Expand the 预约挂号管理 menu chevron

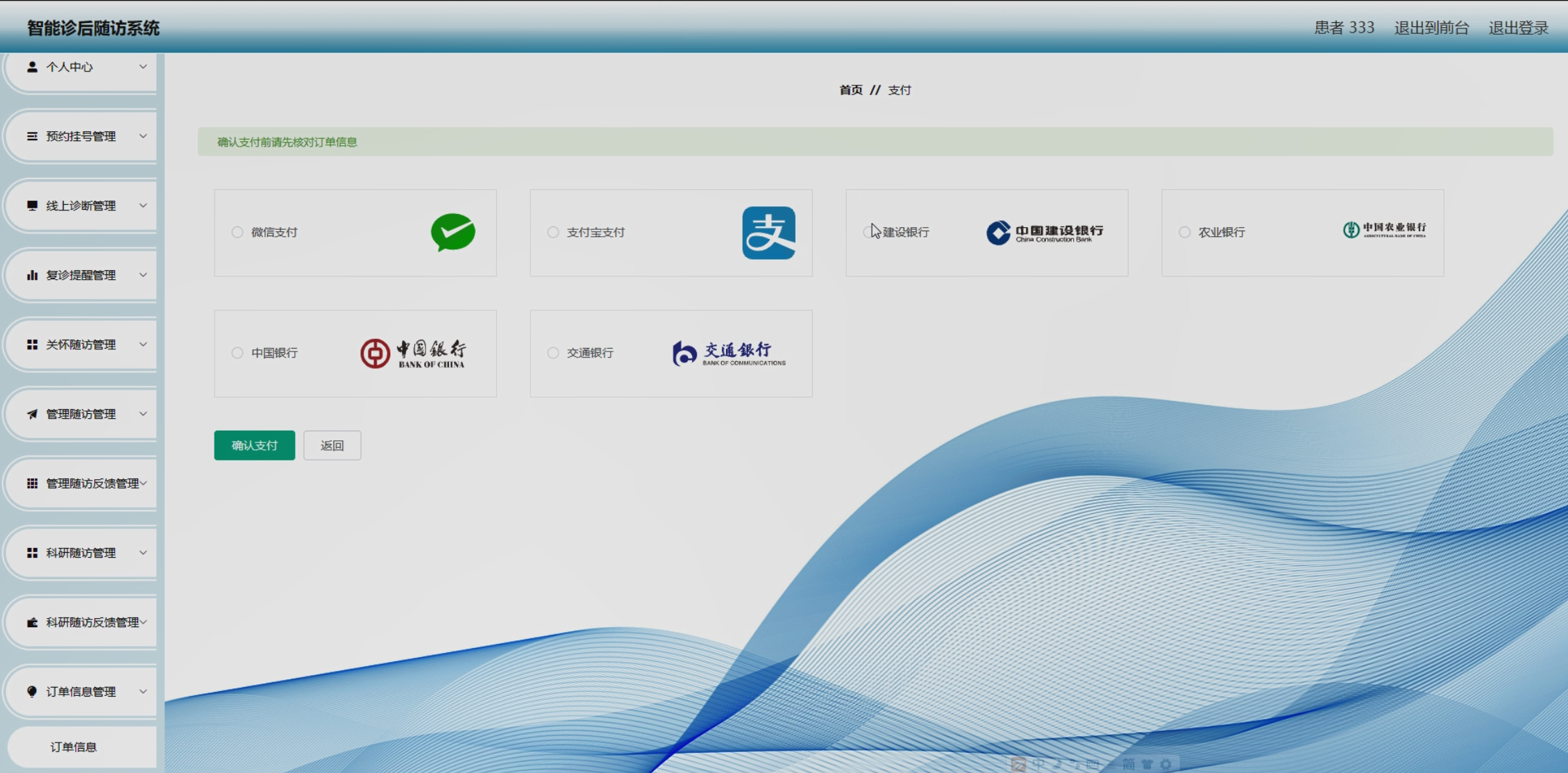click(x=143, y=136)
